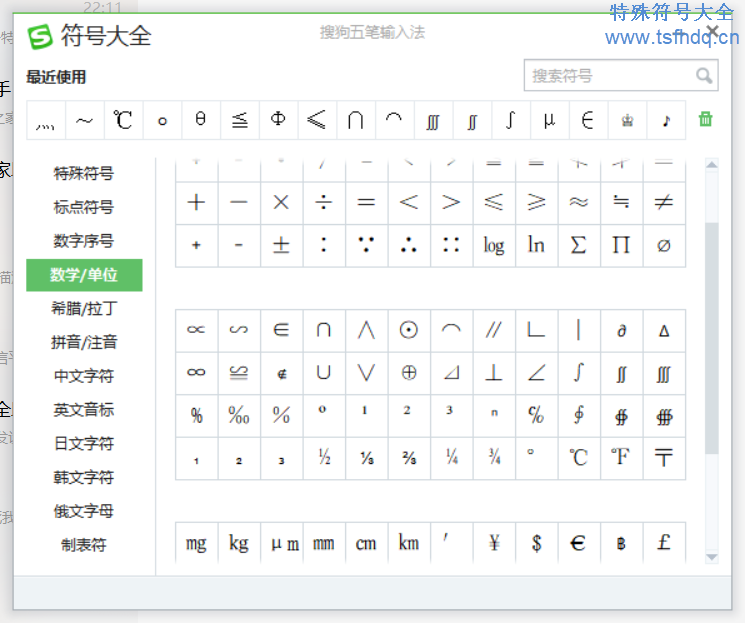Select the ½ fraction symbol

(323, 458)
